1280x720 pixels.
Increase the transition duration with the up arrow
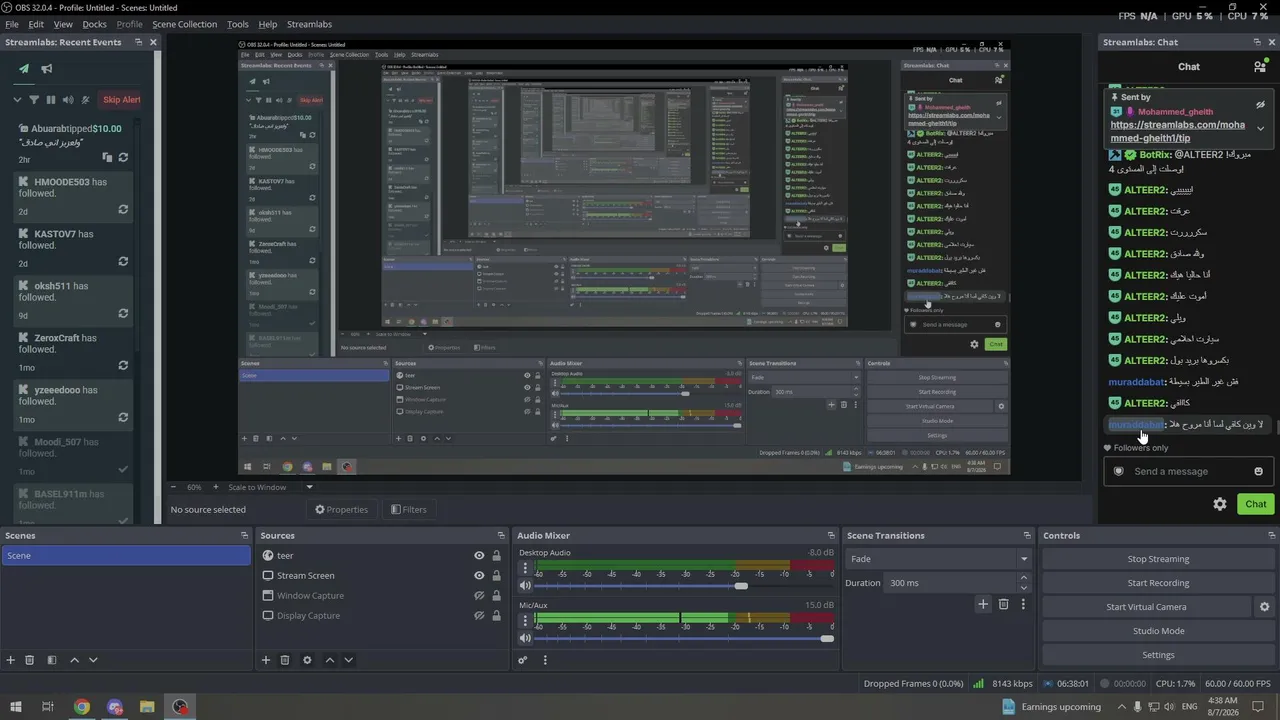1023,578
